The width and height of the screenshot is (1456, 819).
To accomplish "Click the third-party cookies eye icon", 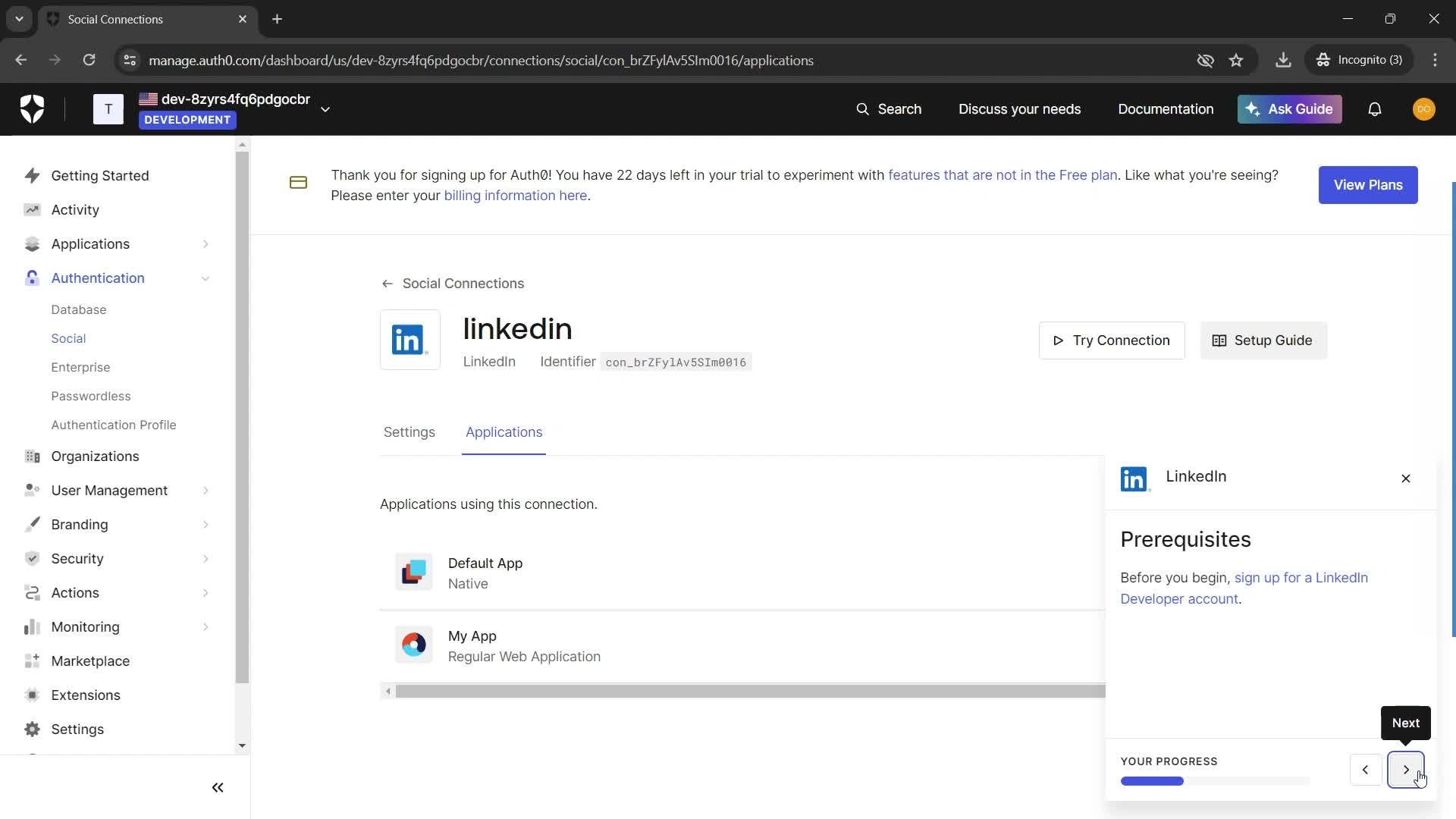I will [1205, 60].
